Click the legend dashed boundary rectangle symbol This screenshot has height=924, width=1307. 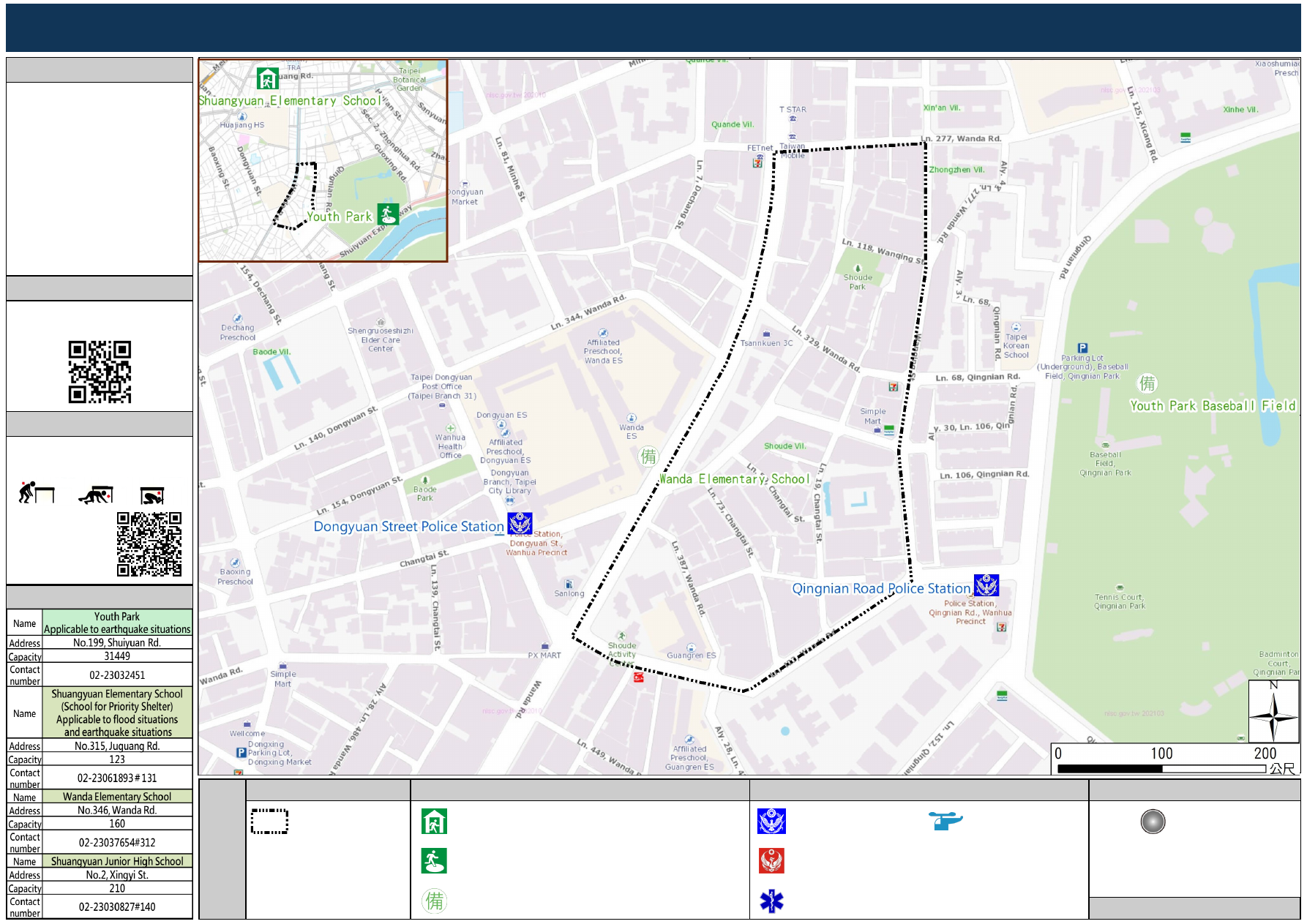[x=269, y=822]
